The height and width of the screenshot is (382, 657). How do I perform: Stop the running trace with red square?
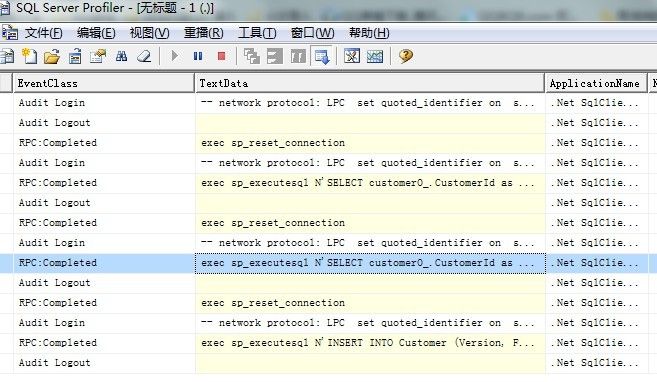coord(222,56)
